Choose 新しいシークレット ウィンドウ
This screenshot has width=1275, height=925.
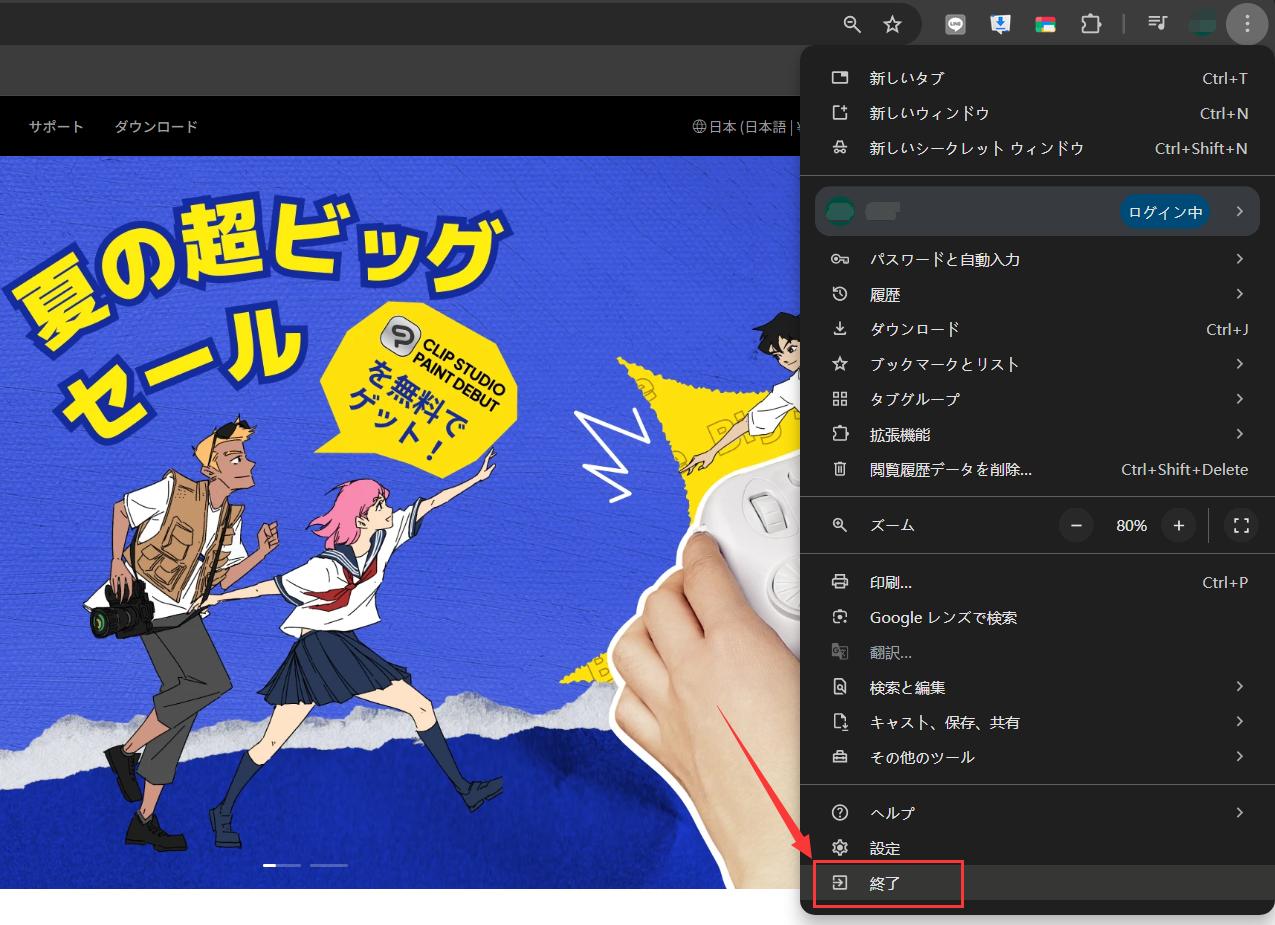(x=1037, y=148)
